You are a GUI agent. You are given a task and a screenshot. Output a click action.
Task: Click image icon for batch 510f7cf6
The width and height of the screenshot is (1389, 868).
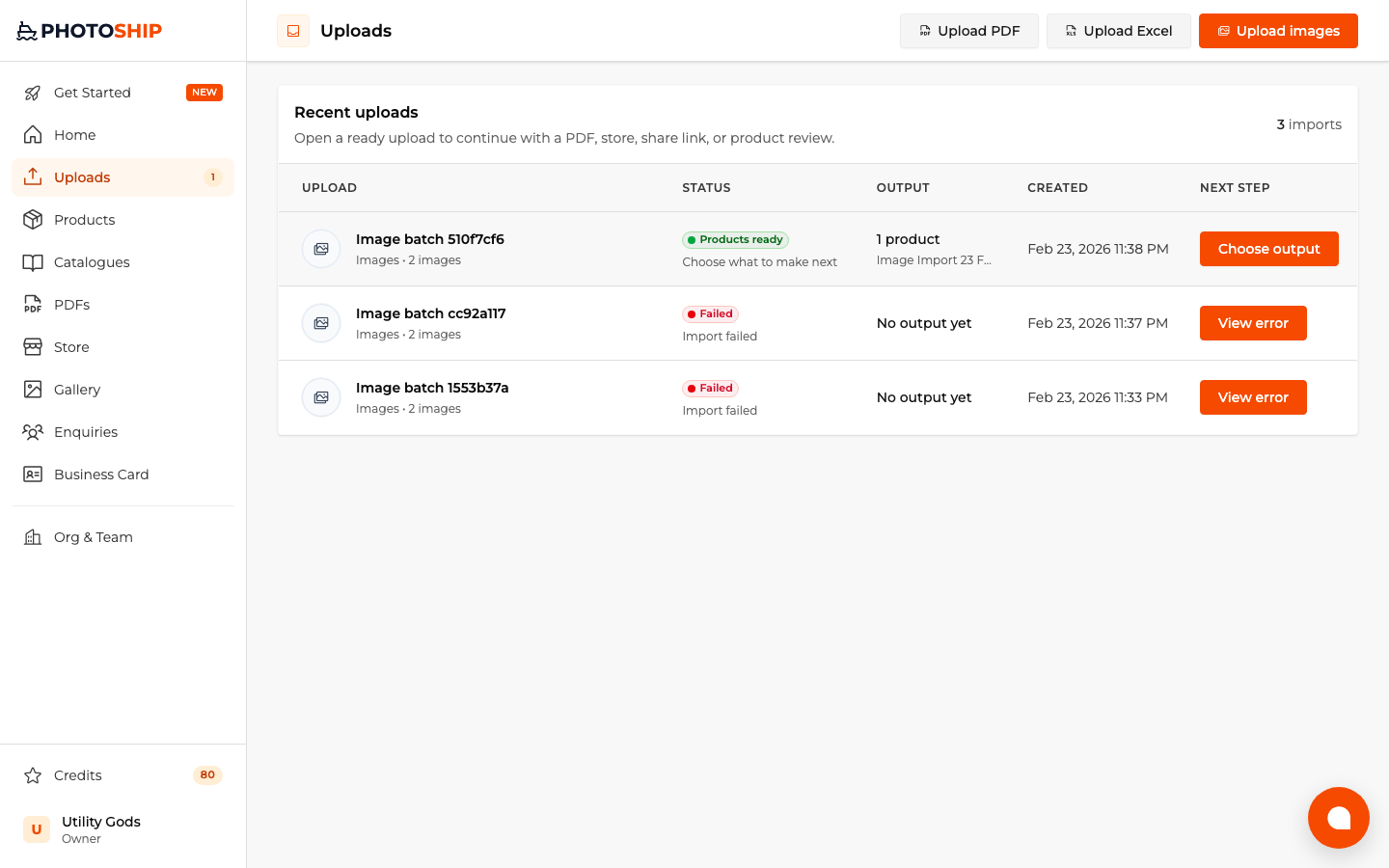pos(321,249)
